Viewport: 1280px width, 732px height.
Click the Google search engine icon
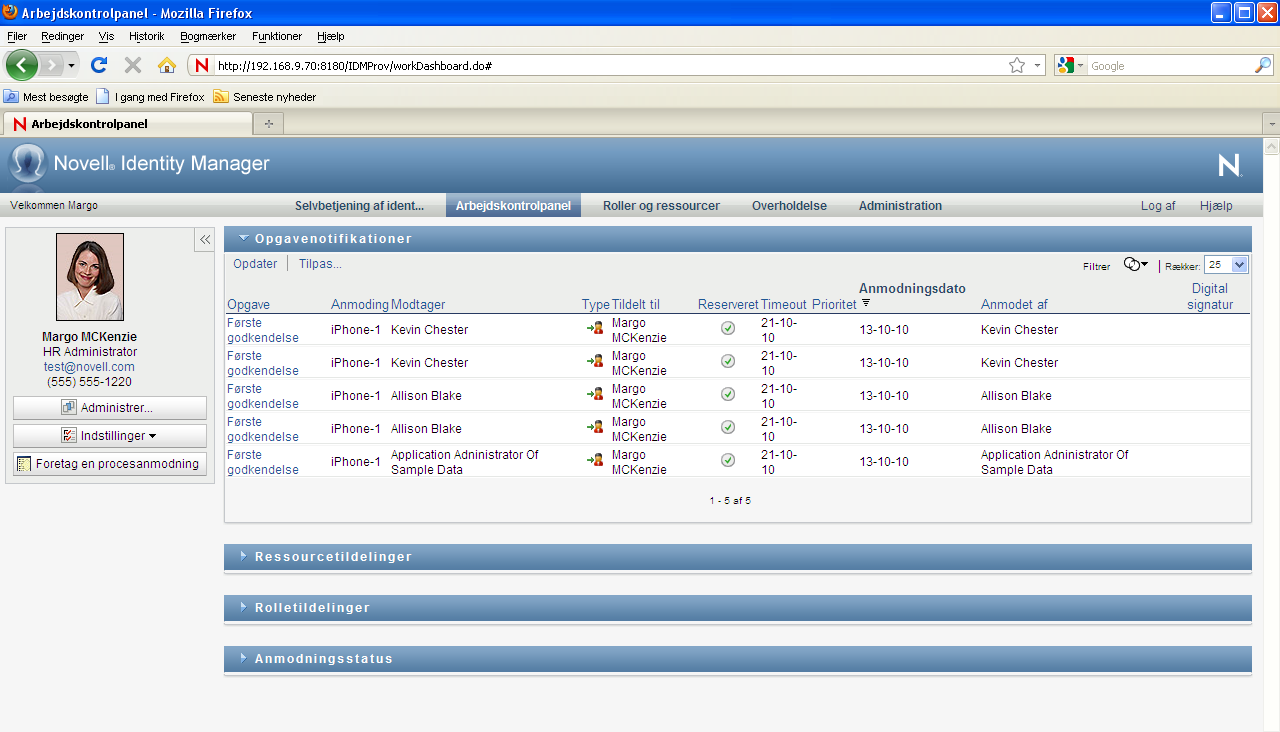(1066, 65)
